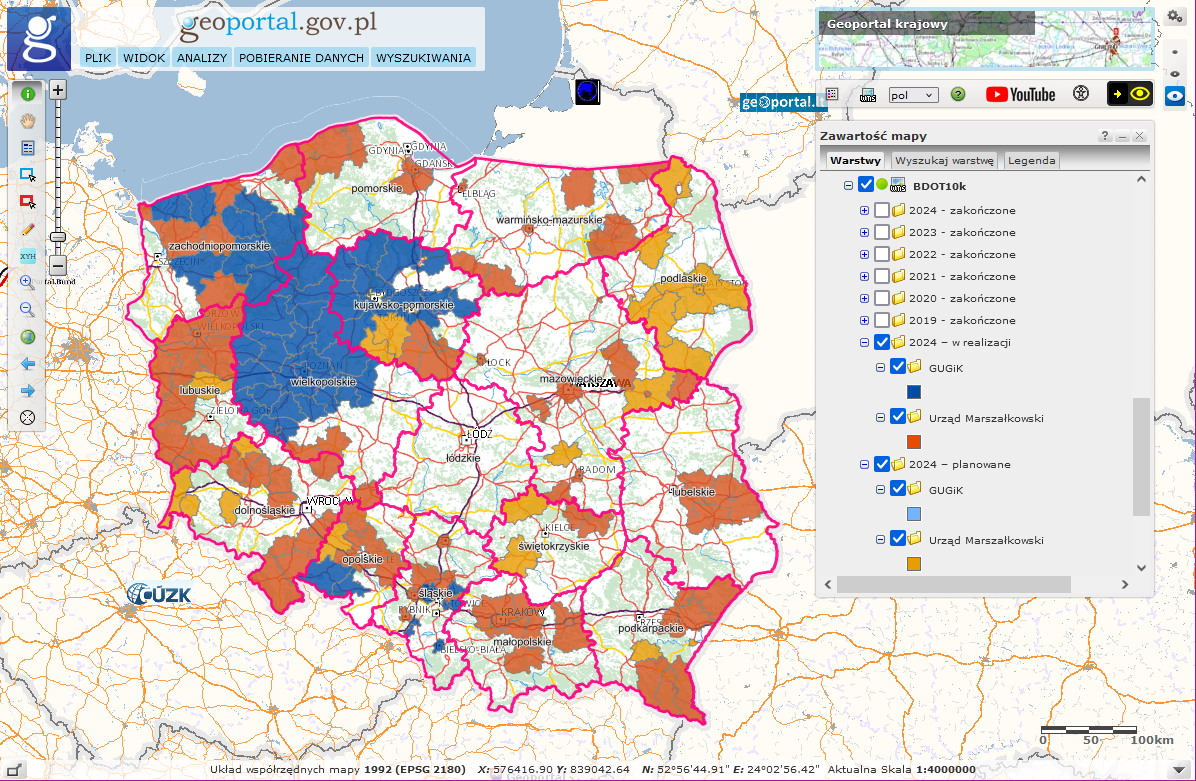This screenshot has height=781, width=1196.
Task: Enable the 2019 - zakończone layer
Action: tap(882, 320)
